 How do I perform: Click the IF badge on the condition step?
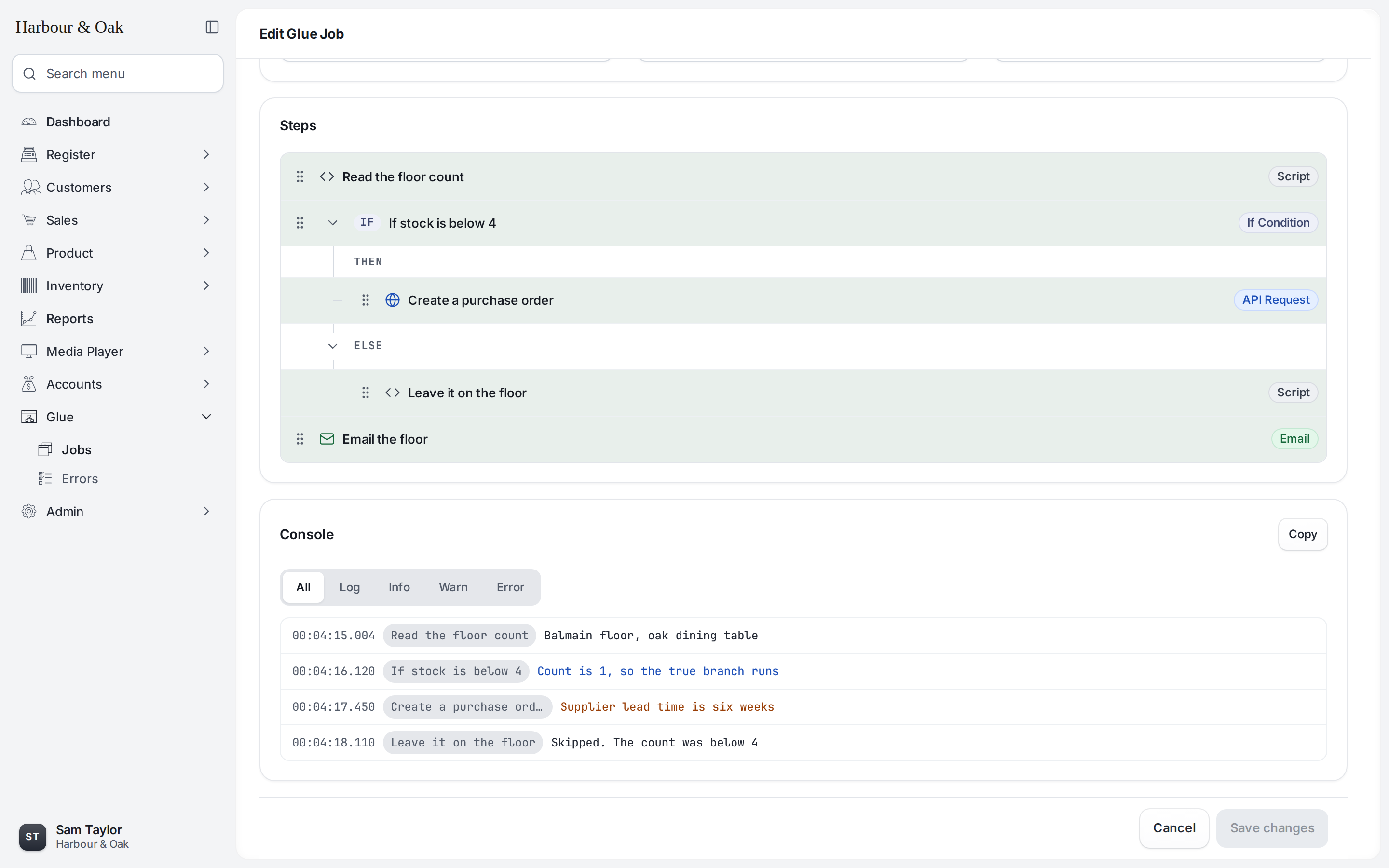[367, 222]
